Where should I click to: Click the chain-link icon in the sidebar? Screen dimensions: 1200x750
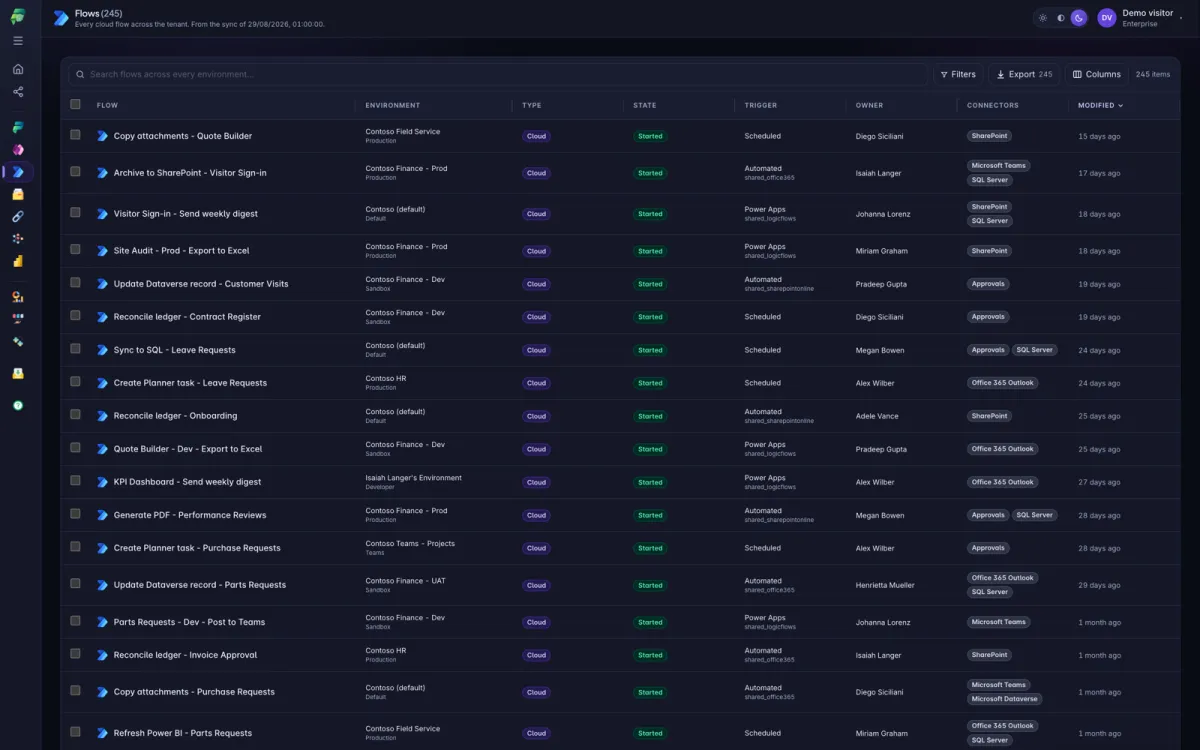(x=18, y=216)
